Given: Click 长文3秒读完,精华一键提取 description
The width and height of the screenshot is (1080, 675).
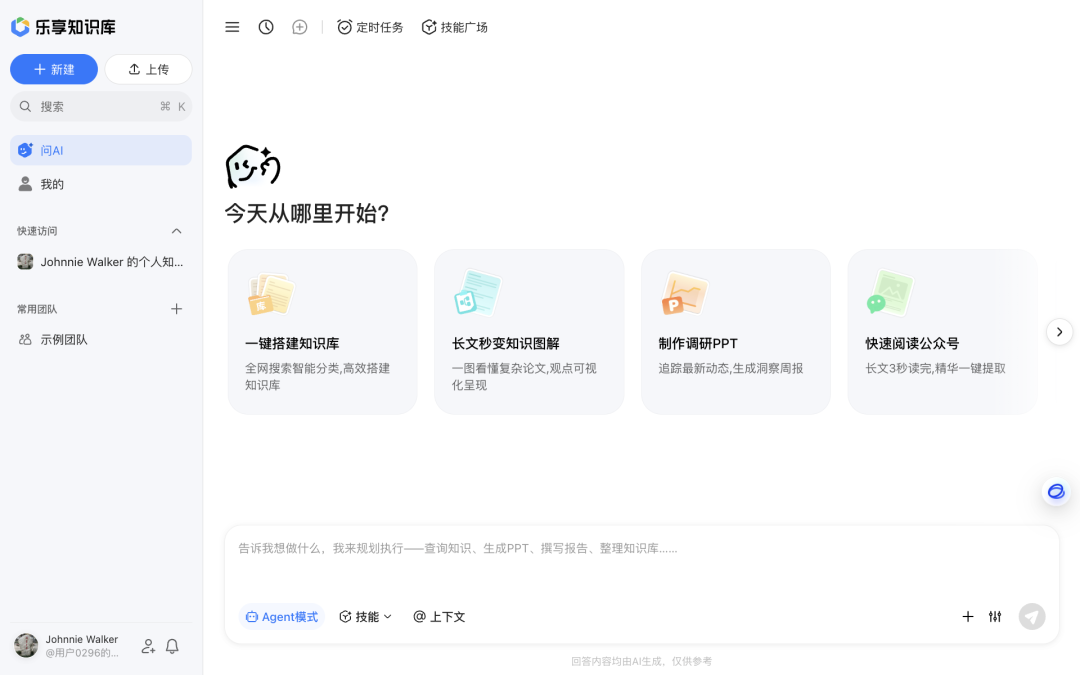Looking at the screenshot, I should click(935, 368).
